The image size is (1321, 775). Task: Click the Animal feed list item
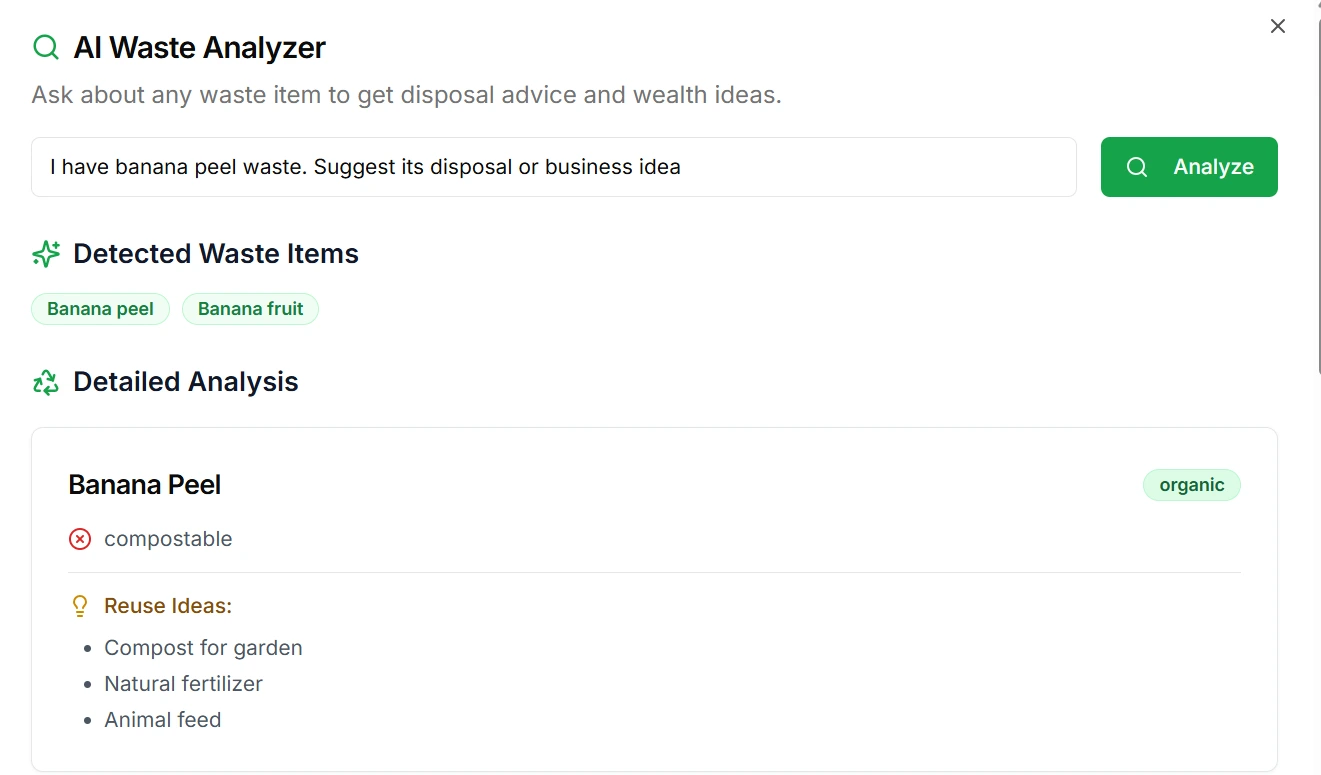[x=162, y=720]
